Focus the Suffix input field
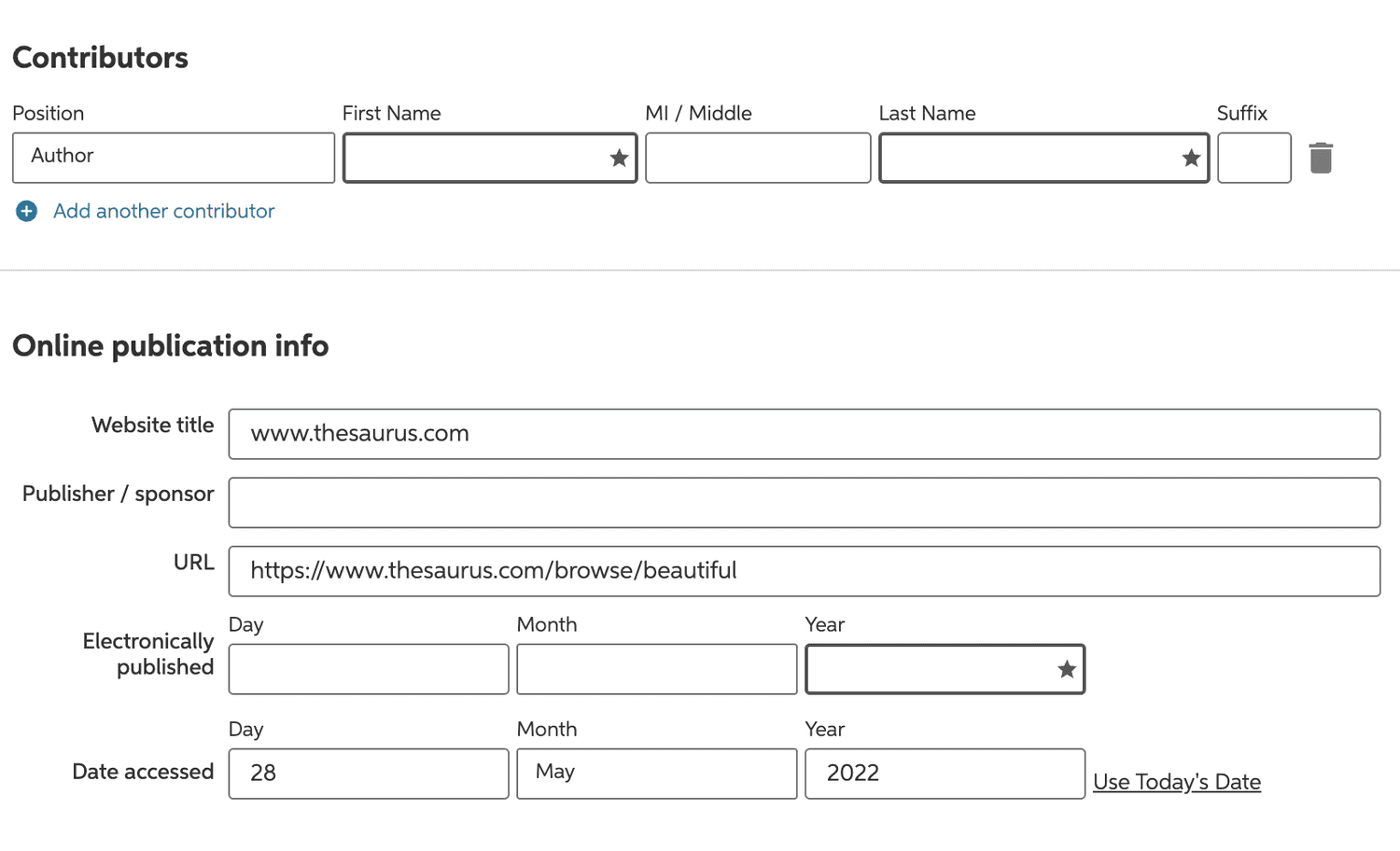 (x=1254, y=158)
